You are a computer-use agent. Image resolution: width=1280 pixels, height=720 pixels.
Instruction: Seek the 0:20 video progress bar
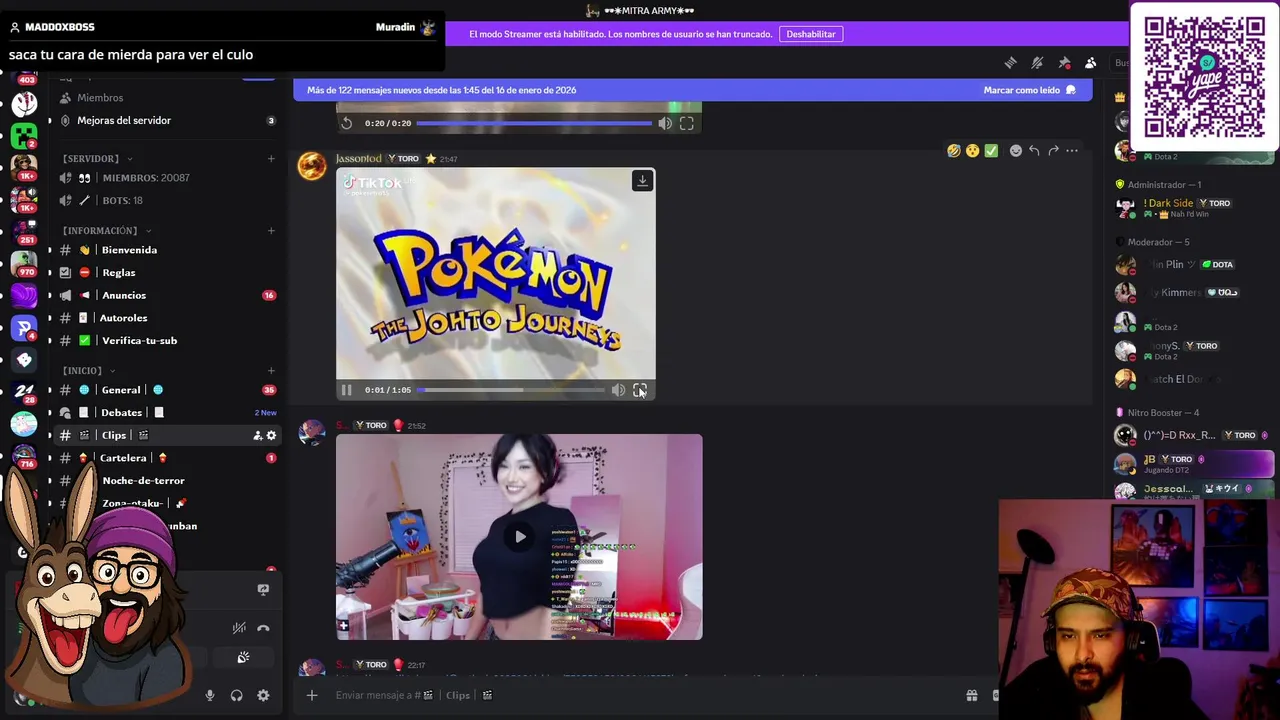pyautogui.click(x=534, y=123)
